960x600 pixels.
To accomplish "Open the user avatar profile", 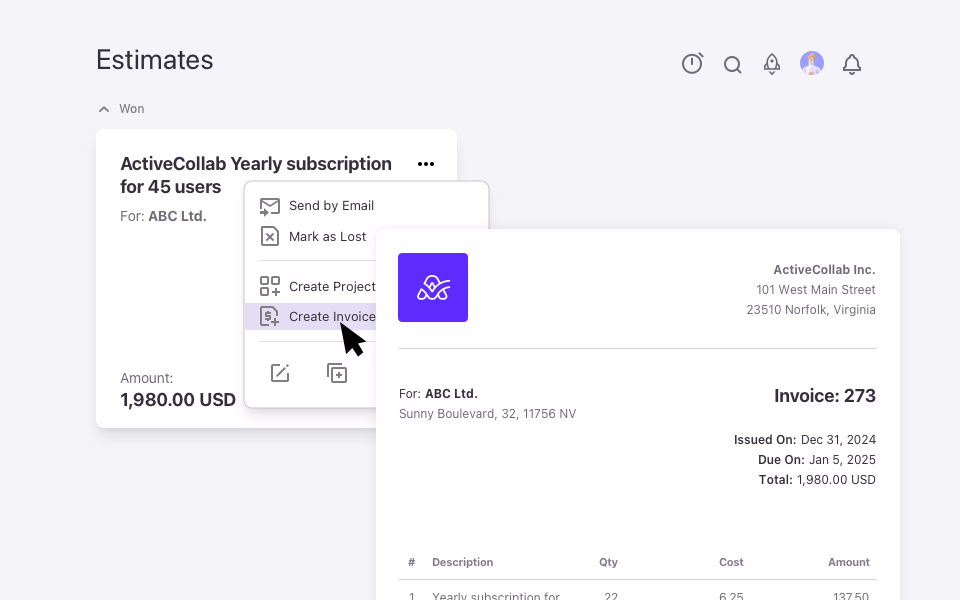I will click(812, 63).
